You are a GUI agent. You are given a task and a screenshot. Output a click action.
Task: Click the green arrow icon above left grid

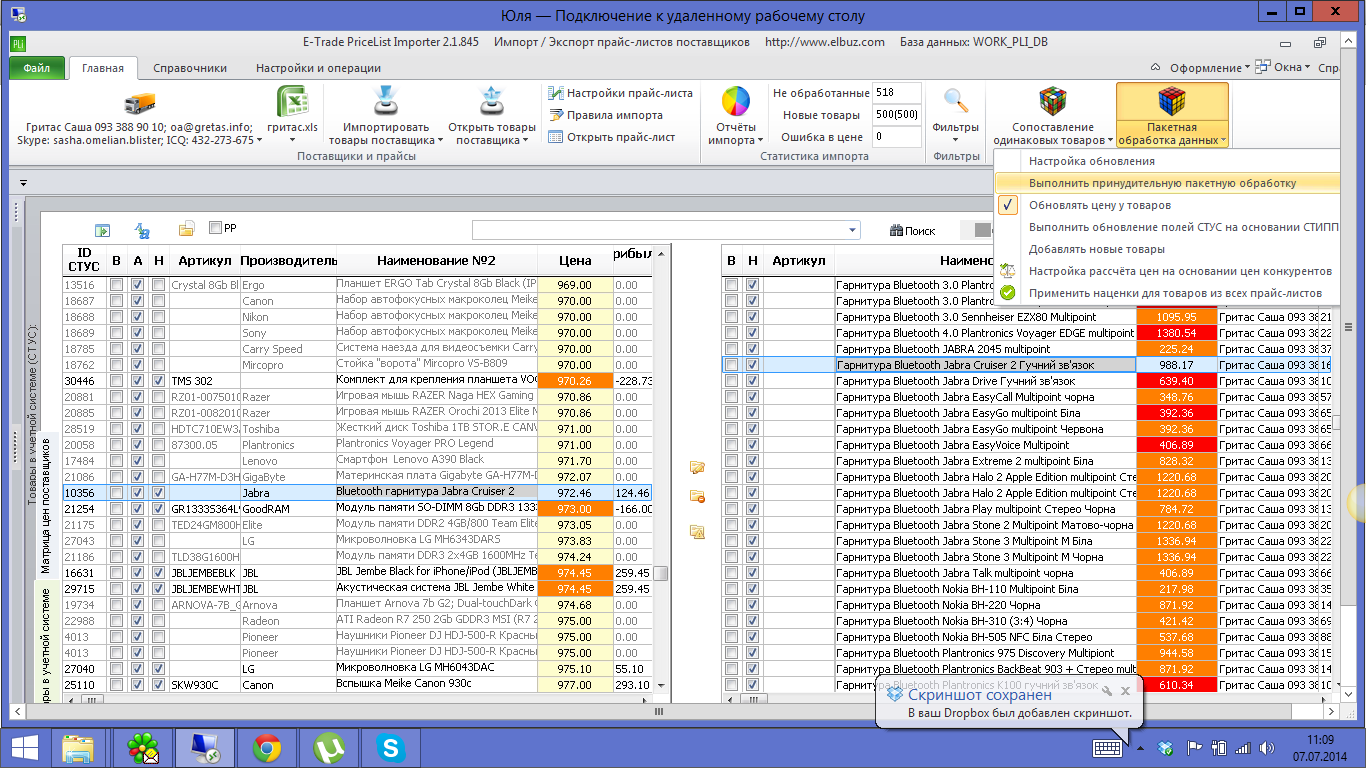(102, 230)
